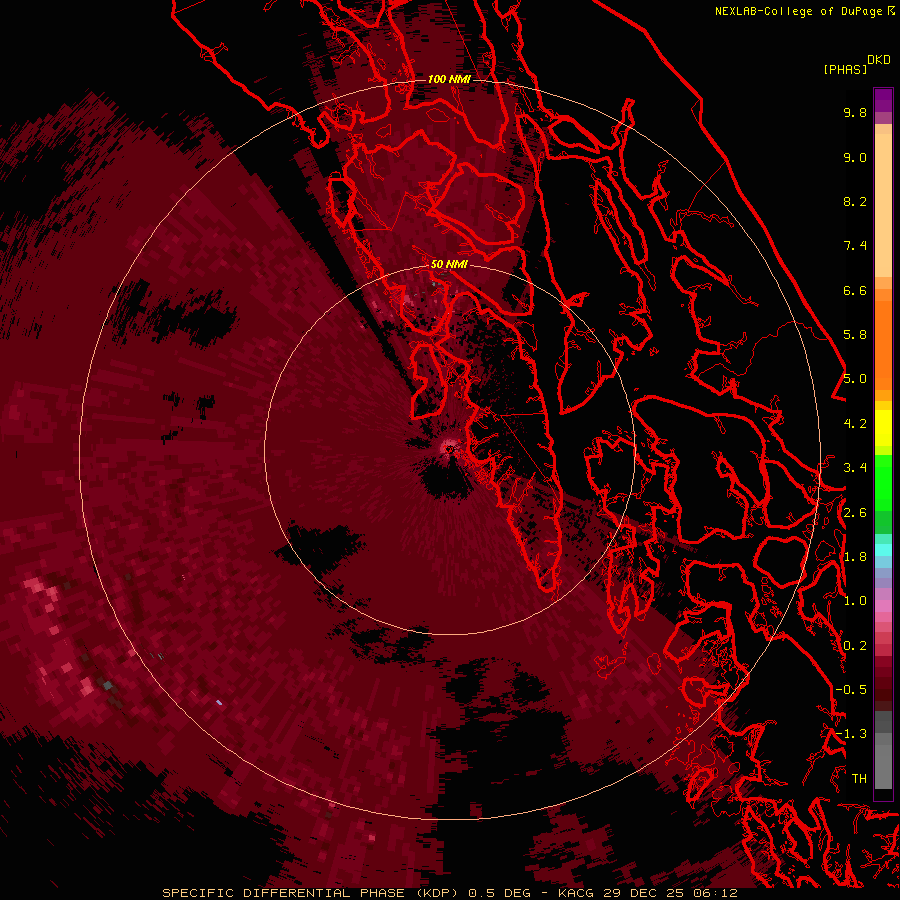Click the 1.0 value on color scale
This screenshot has height=900, width=900.
(x=855, y=602)
